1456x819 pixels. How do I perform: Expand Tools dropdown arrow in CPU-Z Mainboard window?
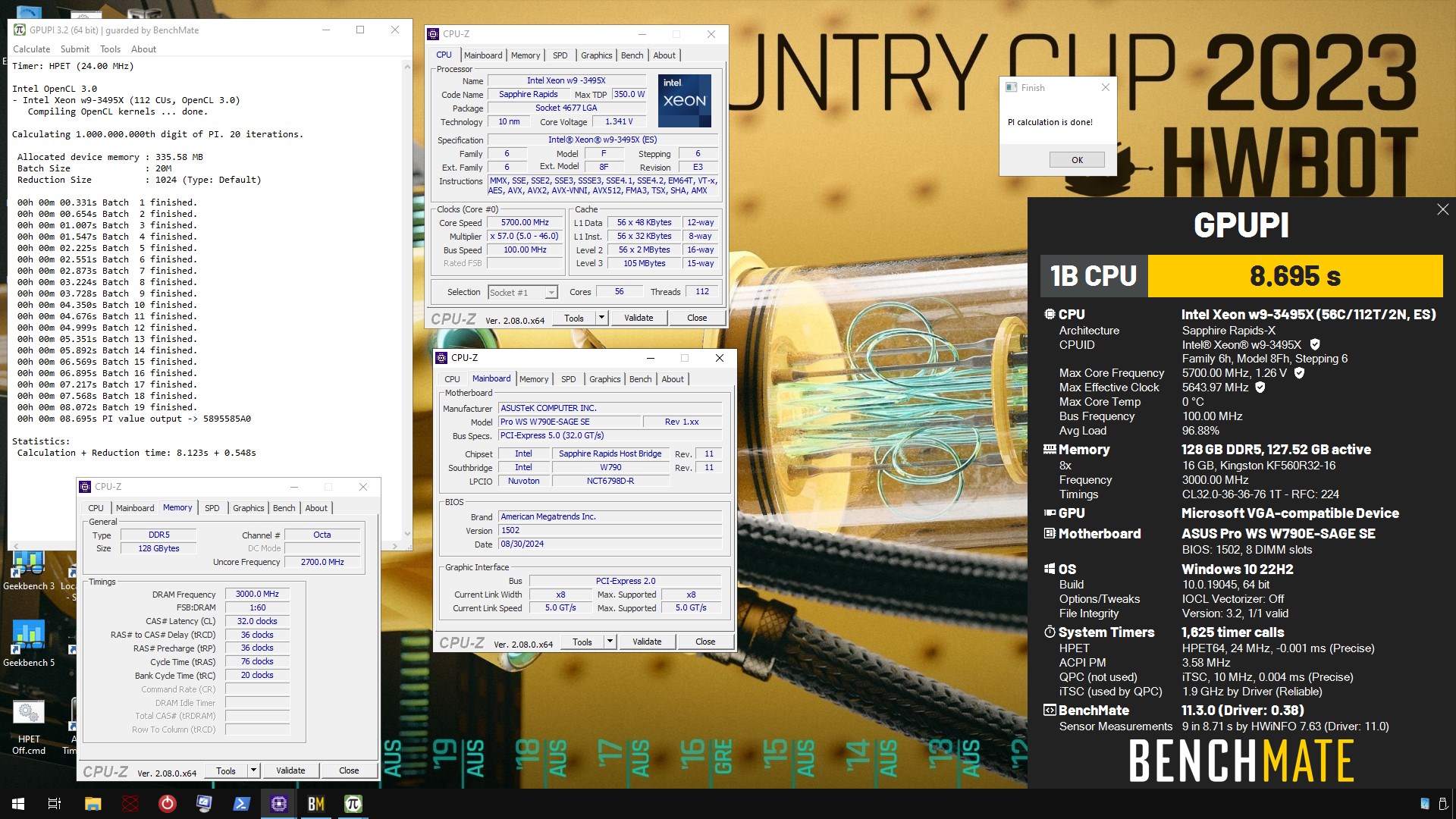(x=610, y=642)
